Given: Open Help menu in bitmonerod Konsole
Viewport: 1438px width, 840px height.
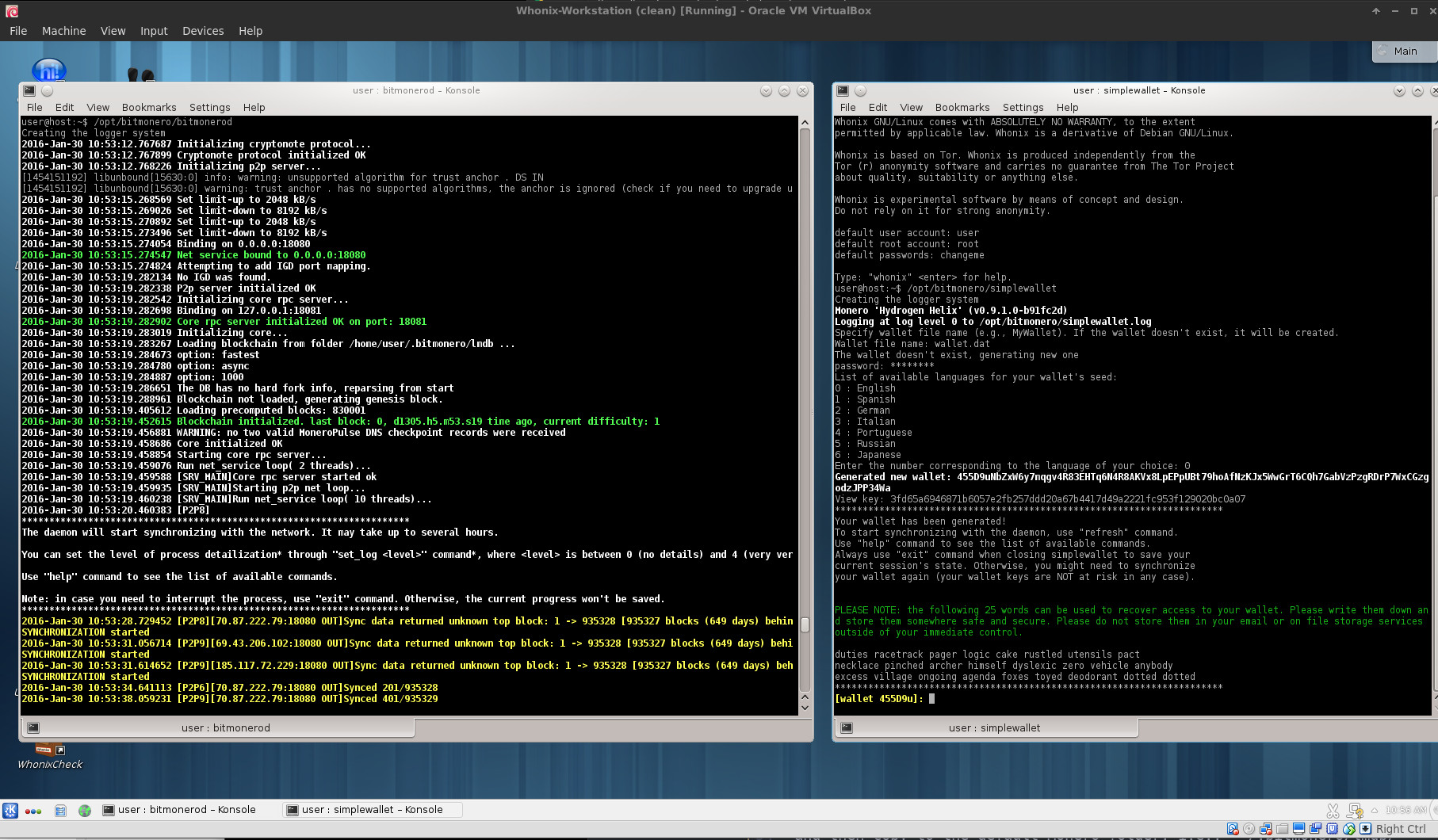Looking at the screenshot, I should (254, 108).
